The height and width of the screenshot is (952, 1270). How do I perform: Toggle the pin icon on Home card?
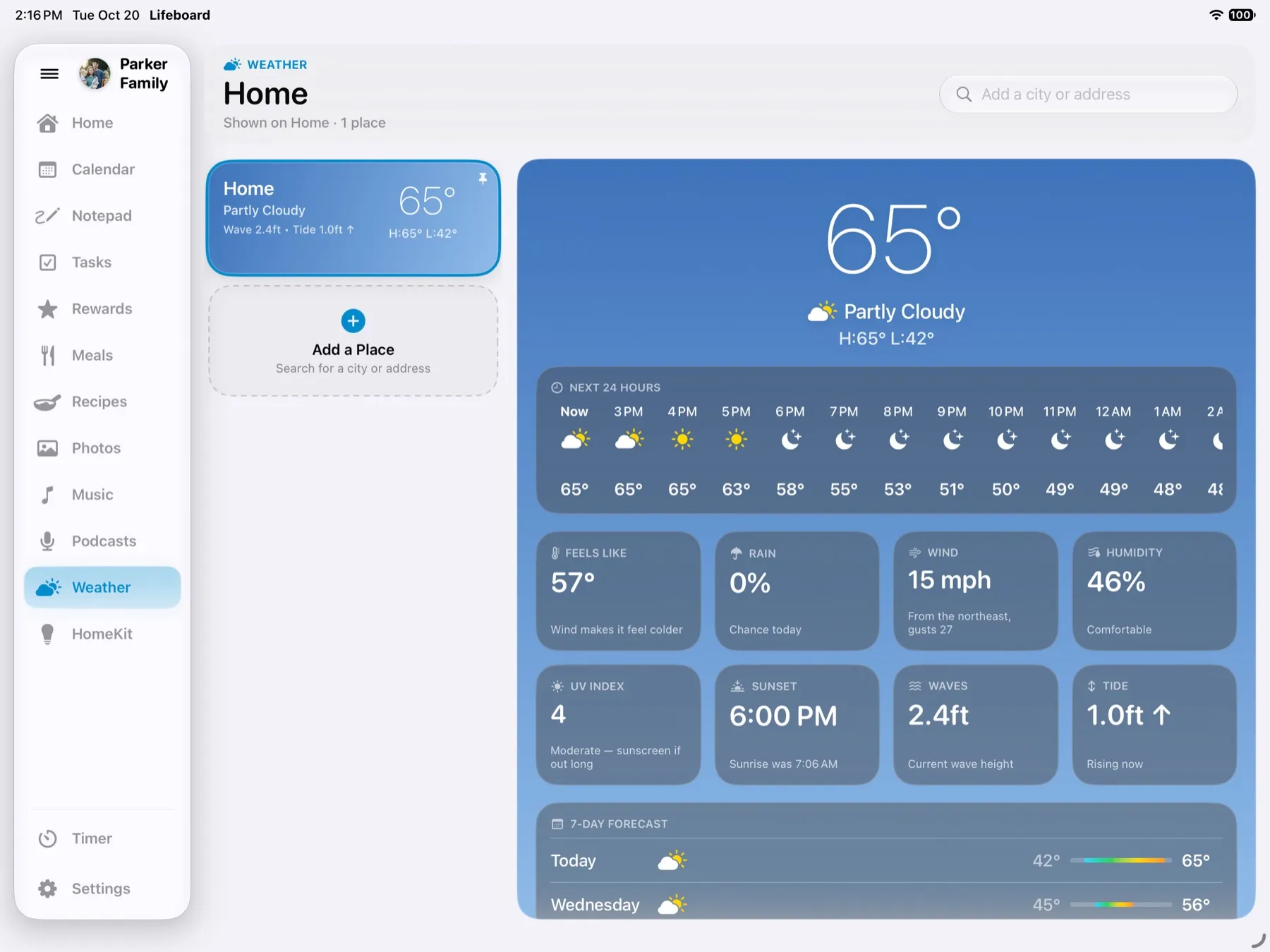click(483, 179)
